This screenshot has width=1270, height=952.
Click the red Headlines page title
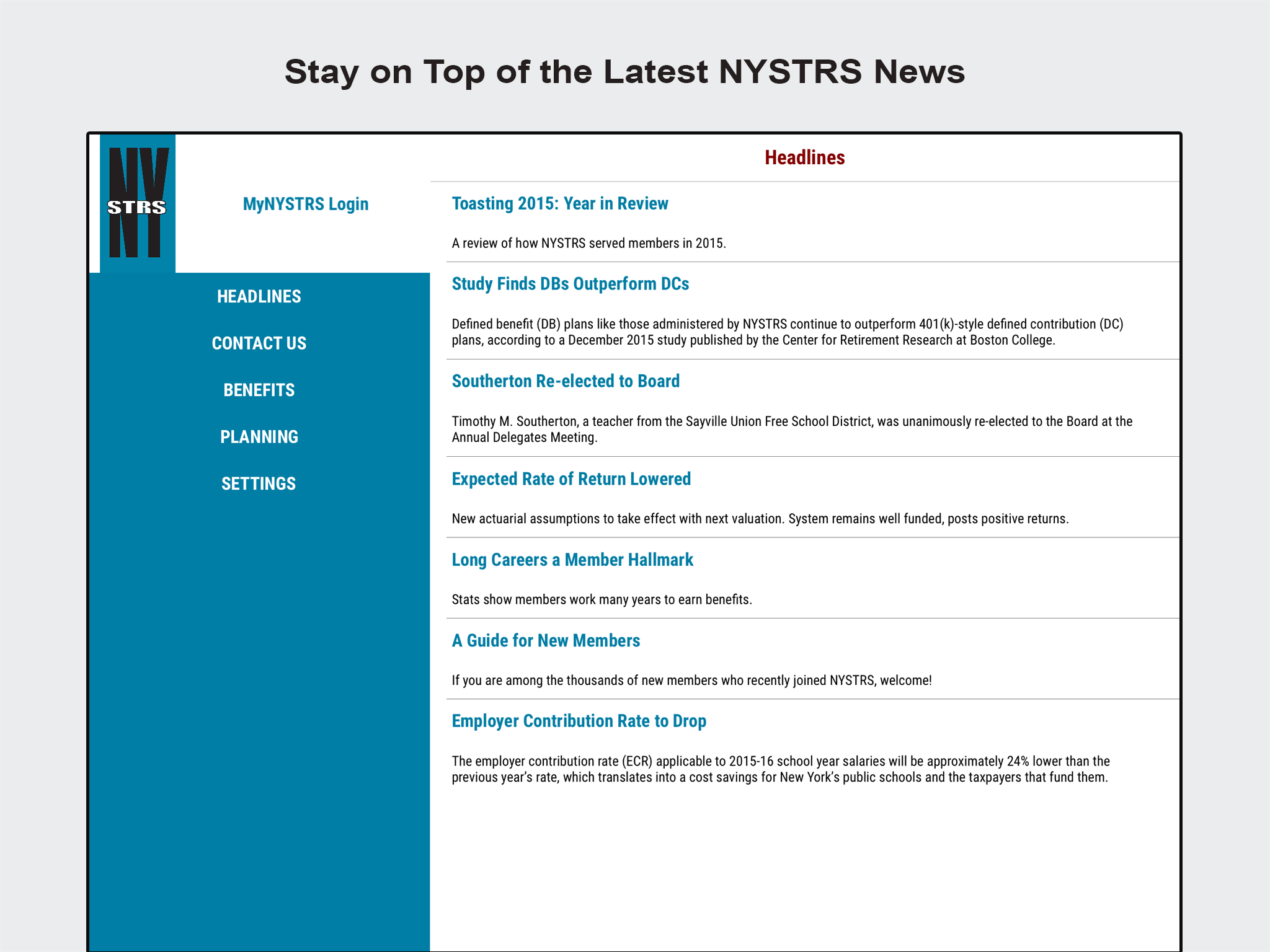804,157
